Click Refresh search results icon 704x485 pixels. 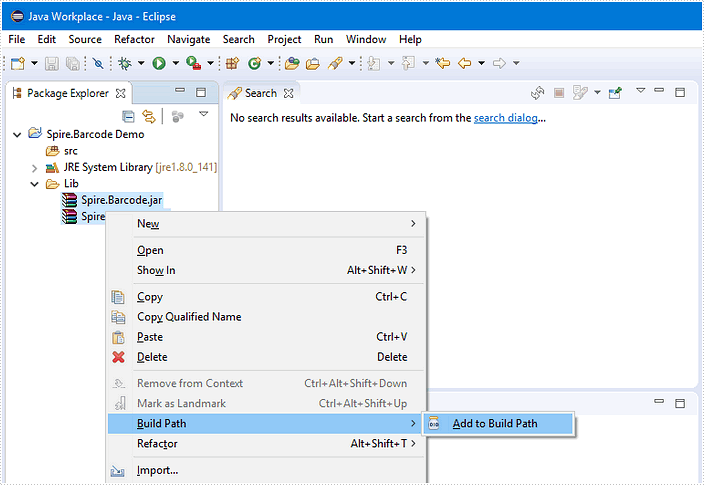(x=537, y=93)
